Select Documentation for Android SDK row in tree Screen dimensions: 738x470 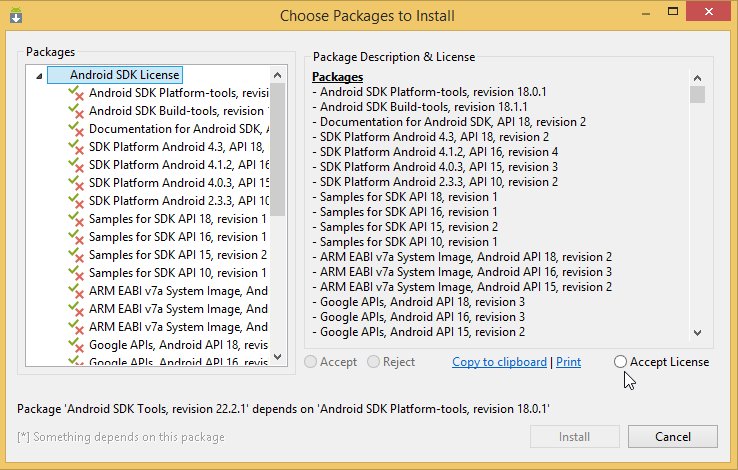click(x=179, y=129)
